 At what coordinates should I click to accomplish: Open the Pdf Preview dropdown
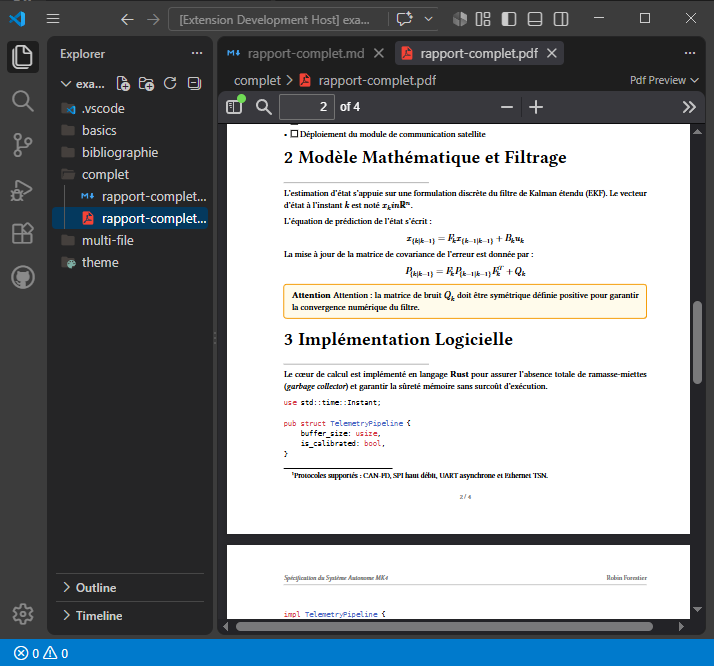pos(664,80)
